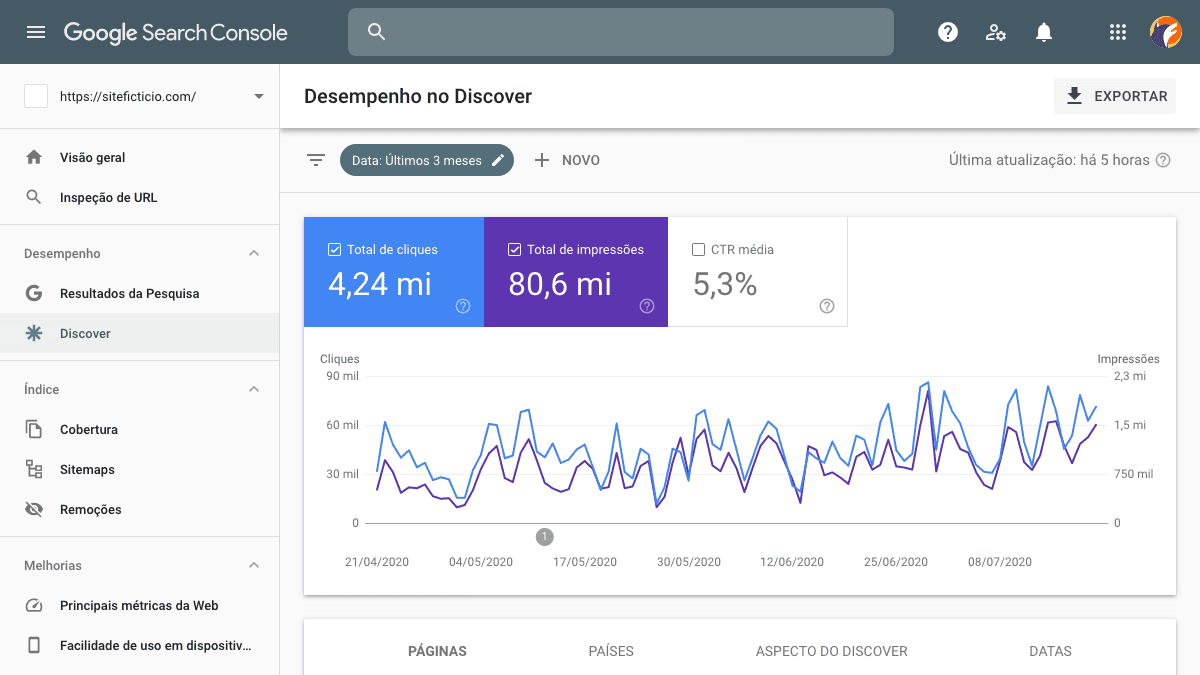Image resolution: width=1200 pixels, height=675 pixels.
Task: Collapse the Melhorias section
Action: coord(254,565)
